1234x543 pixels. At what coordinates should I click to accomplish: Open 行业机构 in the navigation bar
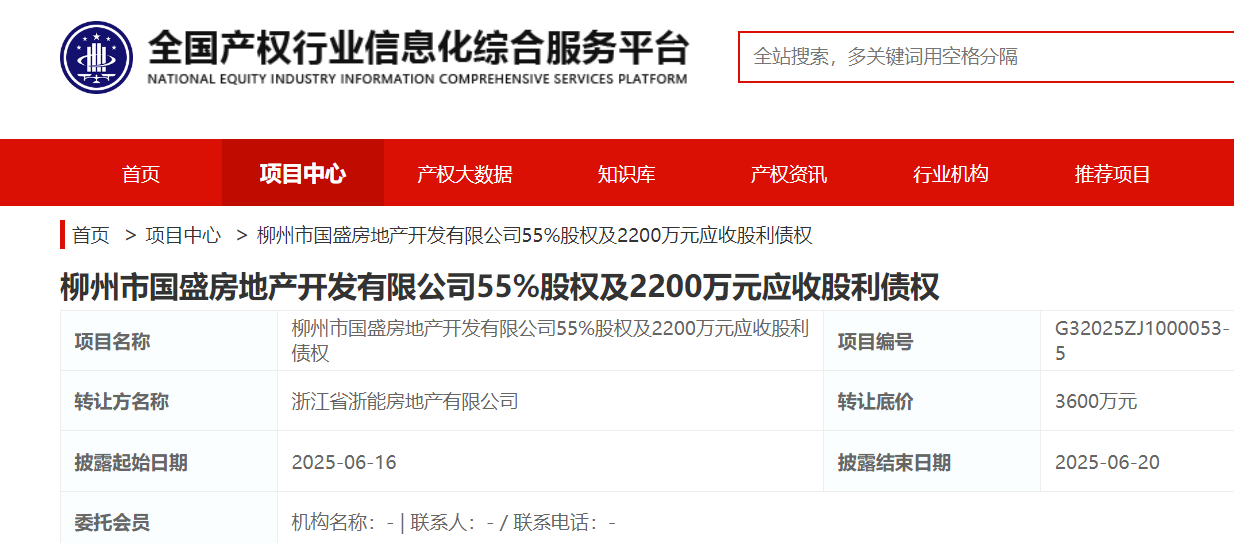point(951,174)
